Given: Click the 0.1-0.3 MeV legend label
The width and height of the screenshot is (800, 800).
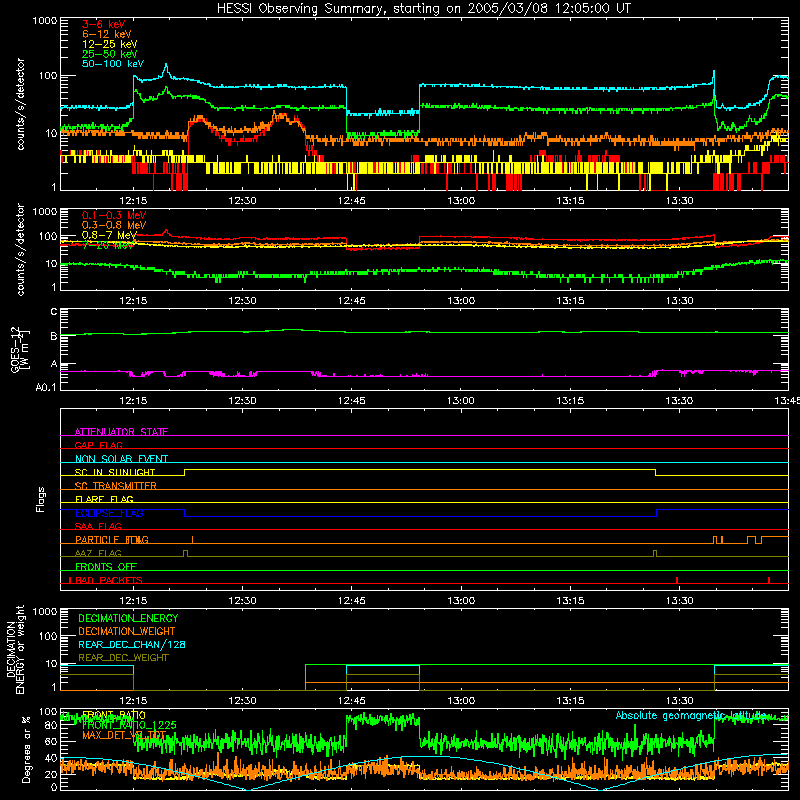Looking at the screenshot, I should tap(114, 215).
